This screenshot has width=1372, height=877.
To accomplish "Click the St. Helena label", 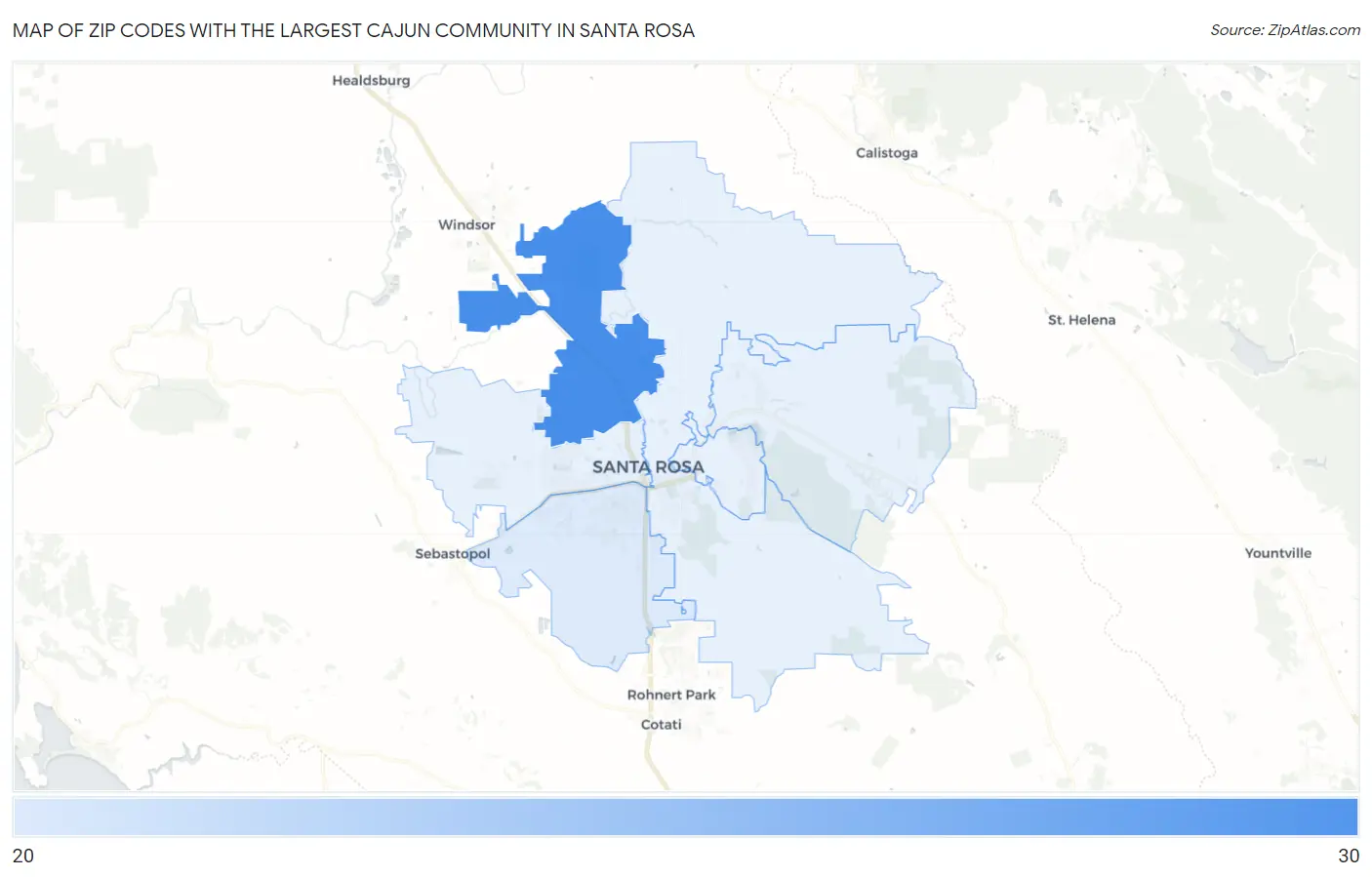I will 1081,319.
